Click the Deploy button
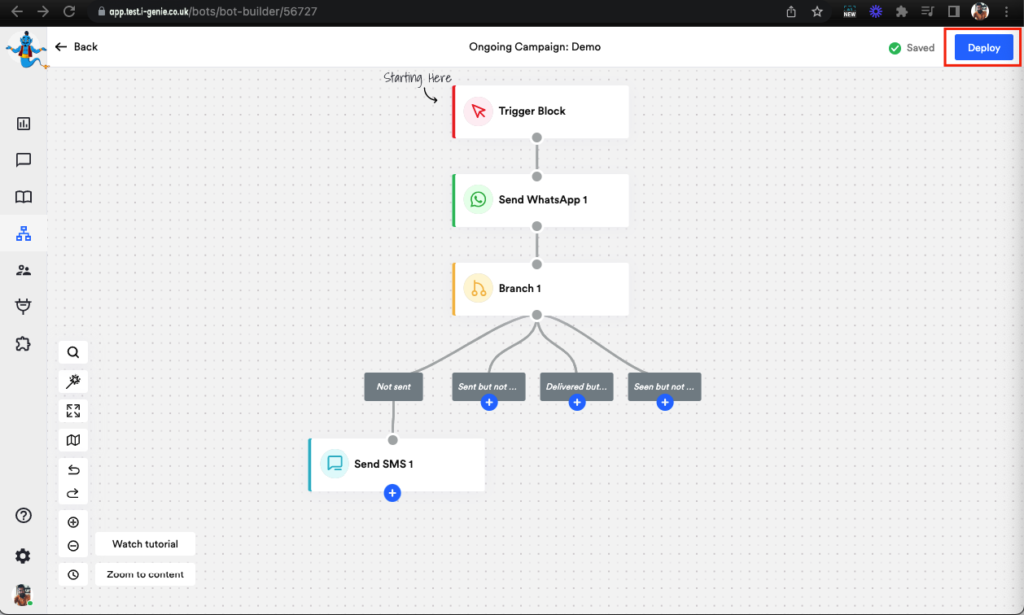This screenshot has height=615, width=1024. coord(983,47)
